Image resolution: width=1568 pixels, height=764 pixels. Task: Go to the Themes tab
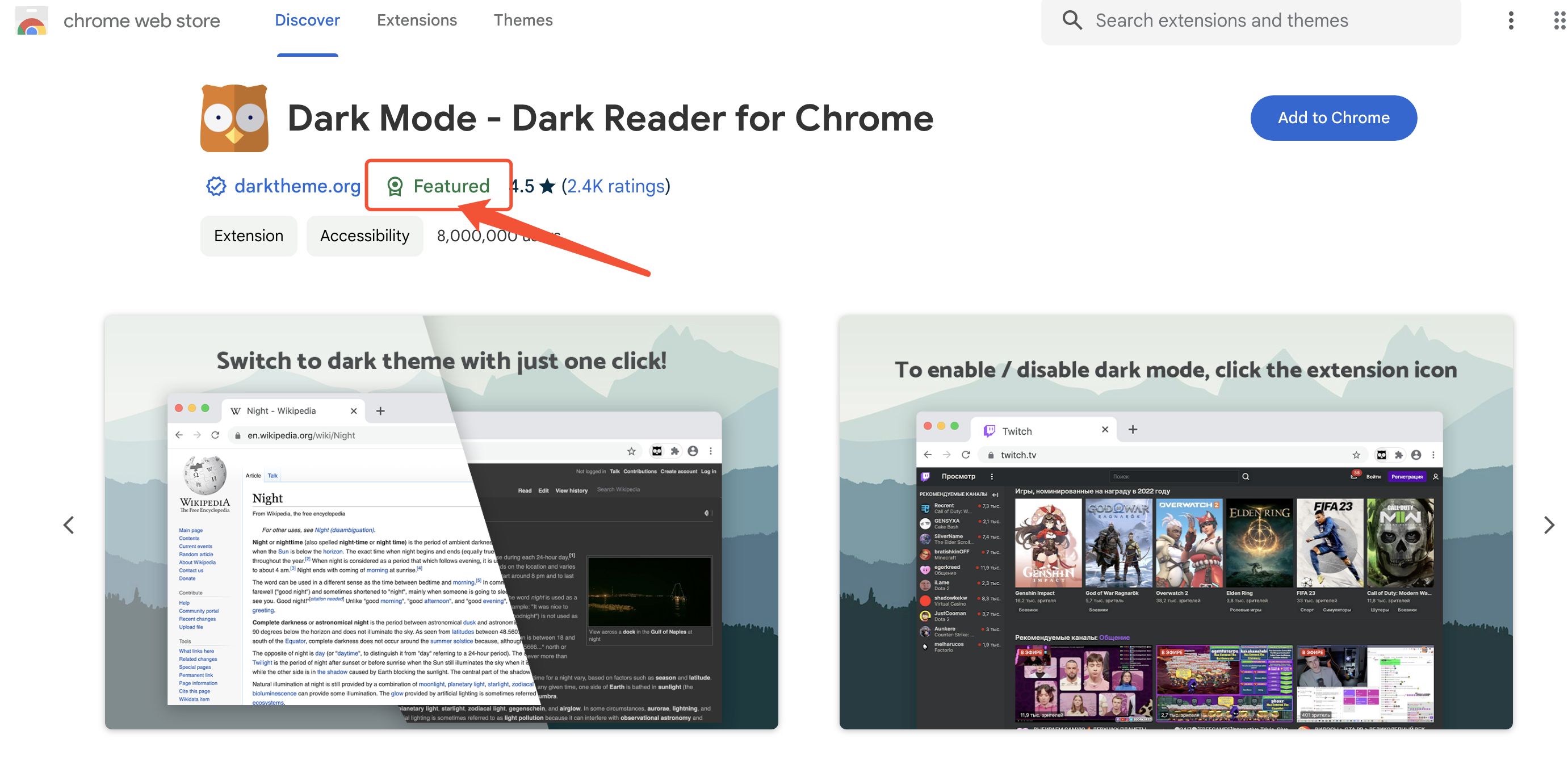523,20
